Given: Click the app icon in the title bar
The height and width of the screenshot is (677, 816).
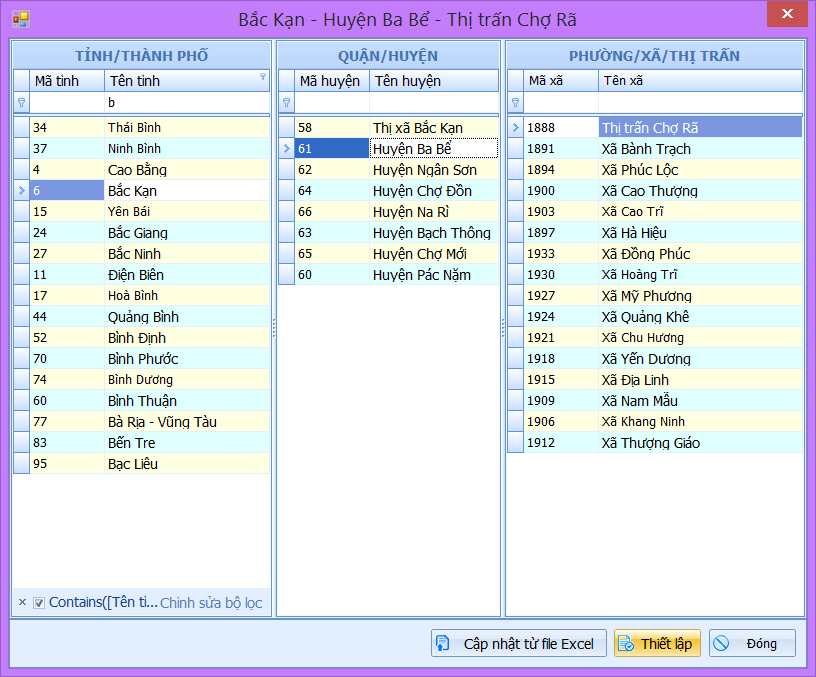Looking at the screenshot, I should click(20, 19).
